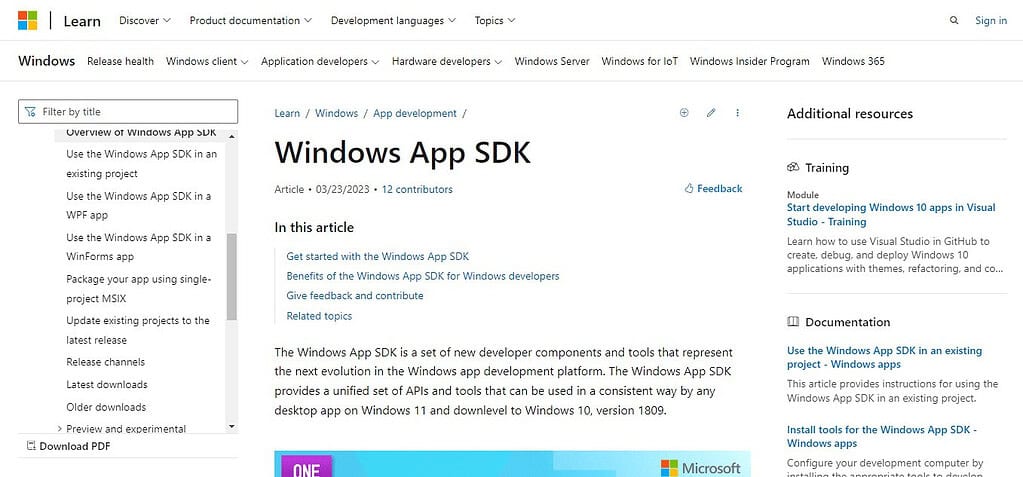Open Use the Windows App SDK in a WinForms app
1023x477 pixels.
138,247
